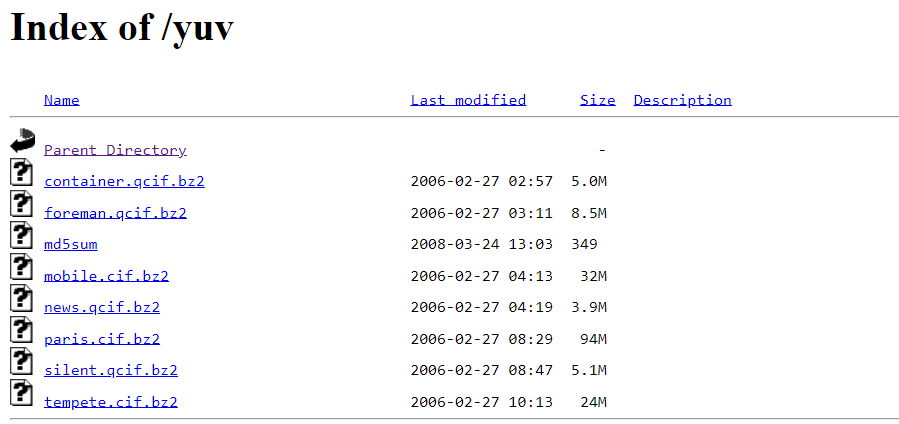
Task: Click the file icon beside container.qcif.bz2
Action: point(21,172)
